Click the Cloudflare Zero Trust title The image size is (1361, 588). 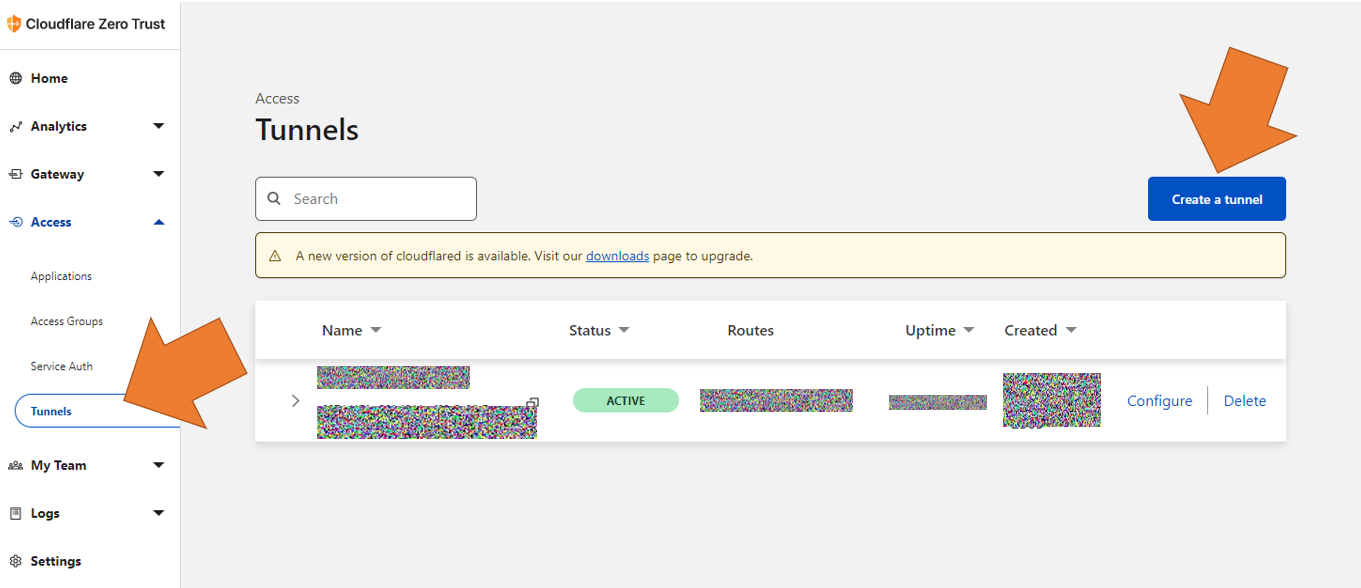click(96, 24)
